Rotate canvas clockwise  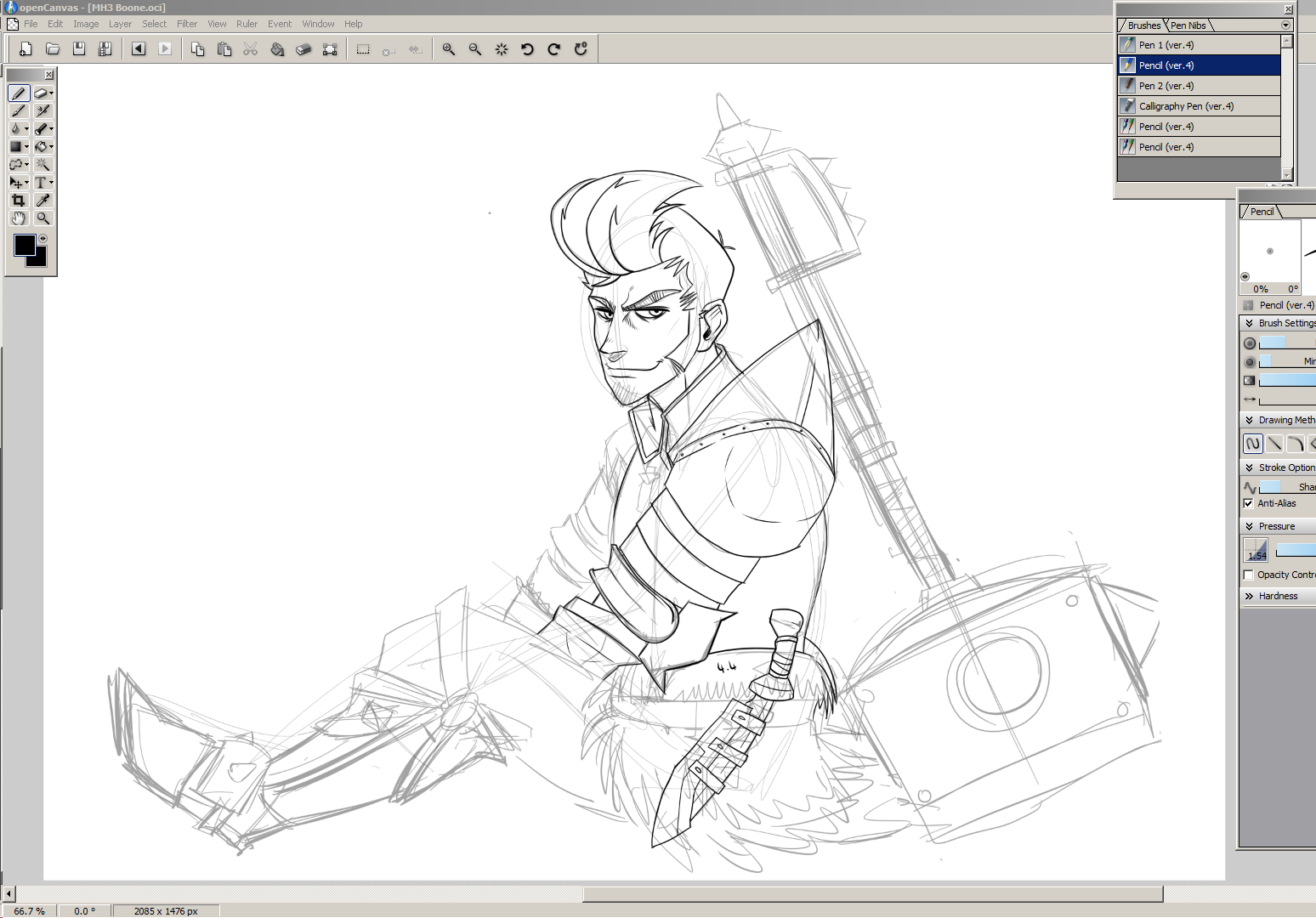tap(554, 49)
